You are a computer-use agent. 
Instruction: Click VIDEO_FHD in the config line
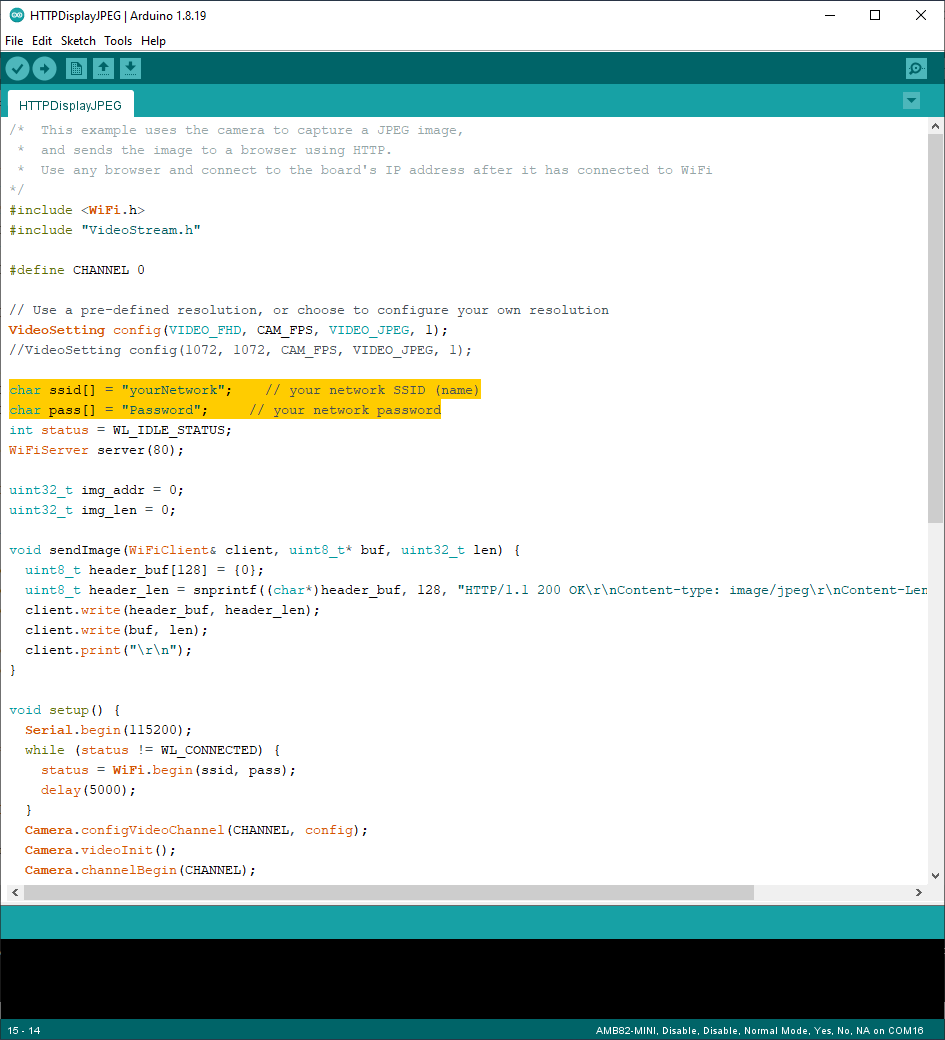click(x=205, y=330)
